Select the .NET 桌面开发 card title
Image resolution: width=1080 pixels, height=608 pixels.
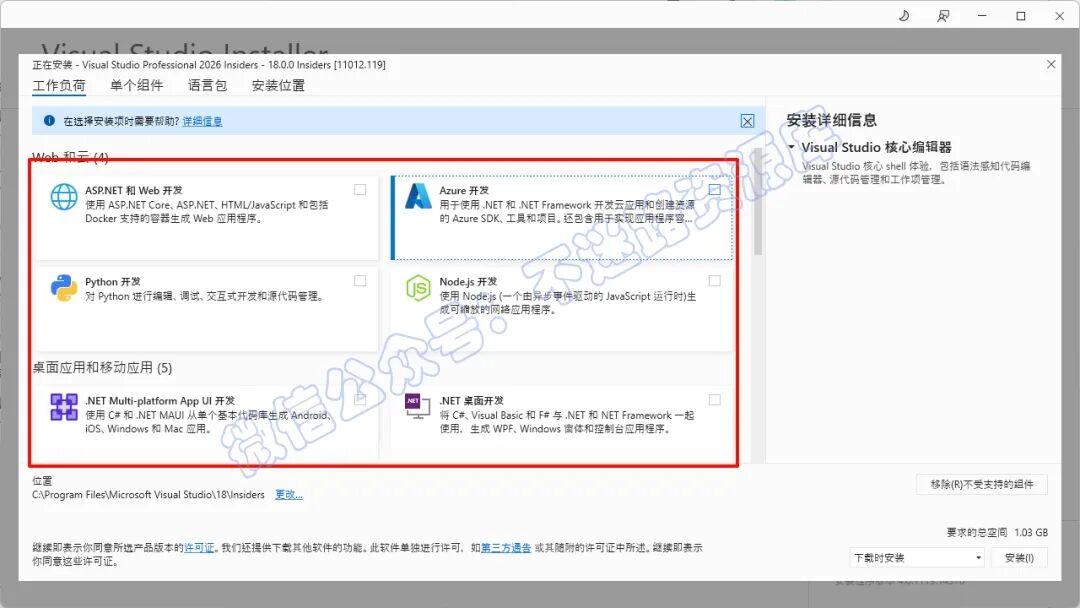472,400
